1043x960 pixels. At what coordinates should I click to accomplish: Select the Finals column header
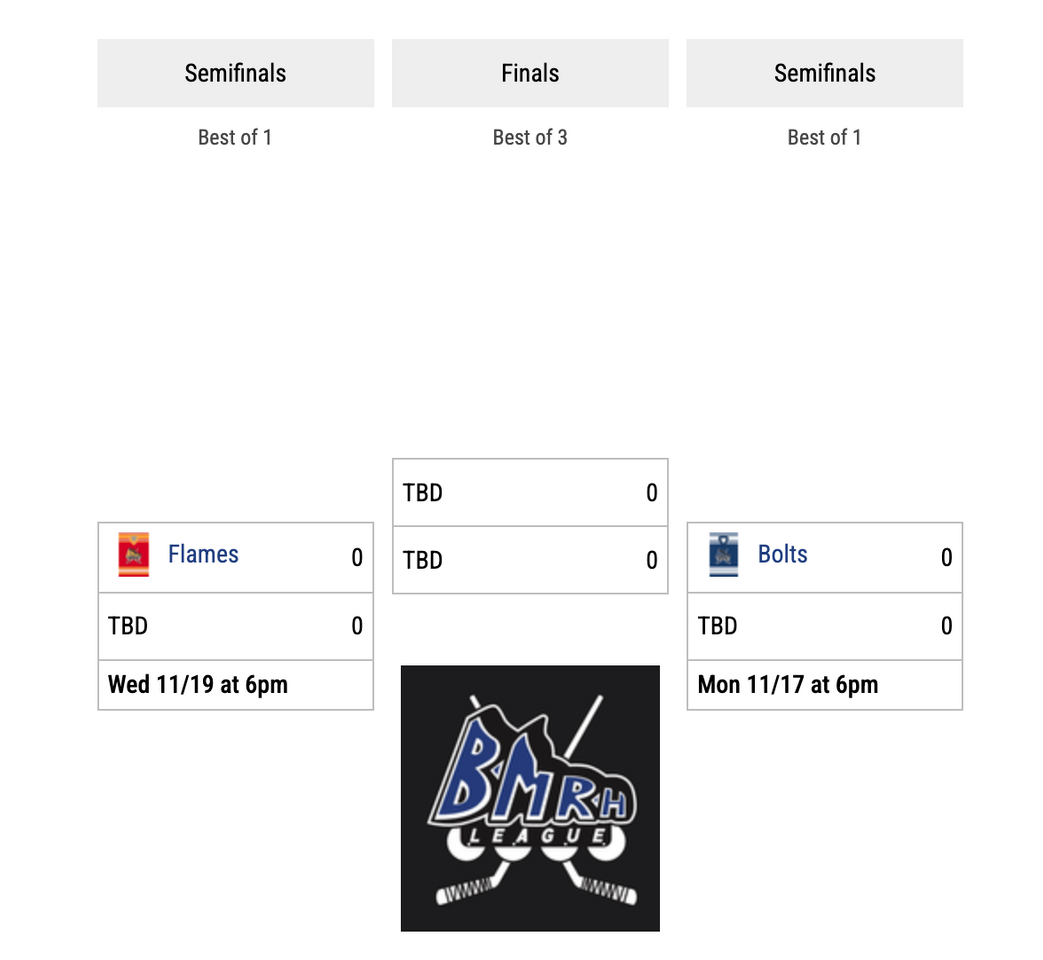point(530,73)
